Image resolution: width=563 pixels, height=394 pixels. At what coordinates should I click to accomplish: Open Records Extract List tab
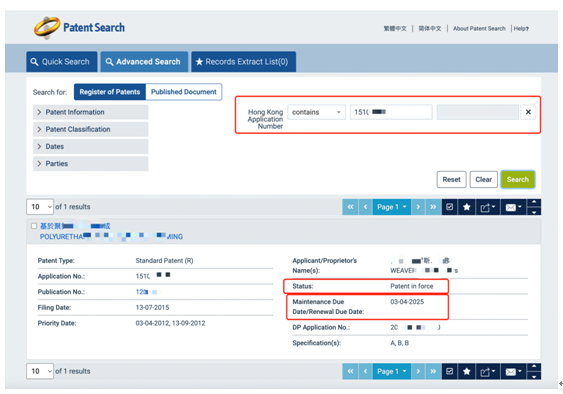click(x=243, y=62)
